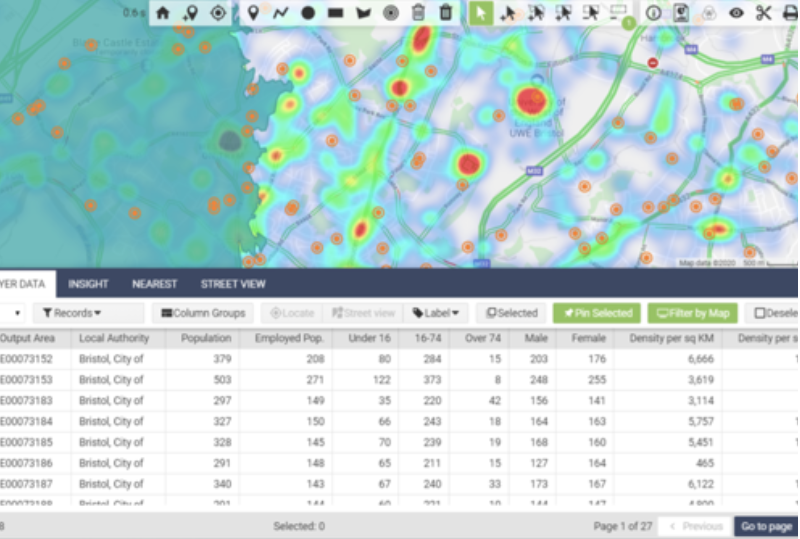The width and height of the screenshot is (800, 539).
Task: Click the Locate button
Action: tap(292, 313)
